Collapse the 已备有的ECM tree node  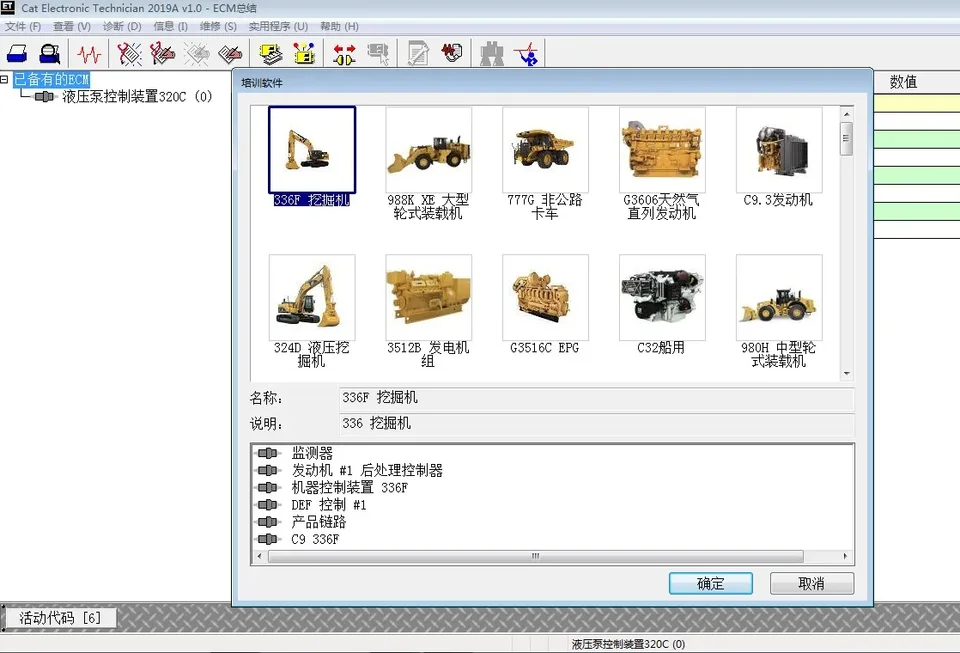click(x=4, y=79)
